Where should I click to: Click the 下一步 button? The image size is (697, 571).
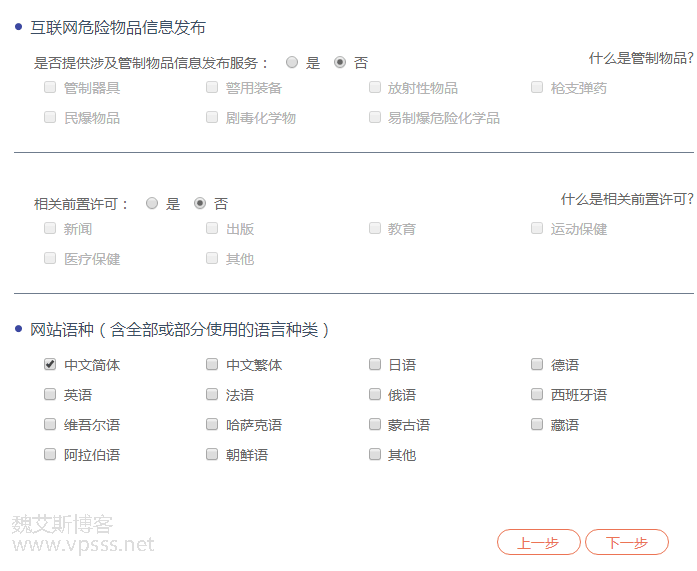pyautogui.click(x=626, y=542)
